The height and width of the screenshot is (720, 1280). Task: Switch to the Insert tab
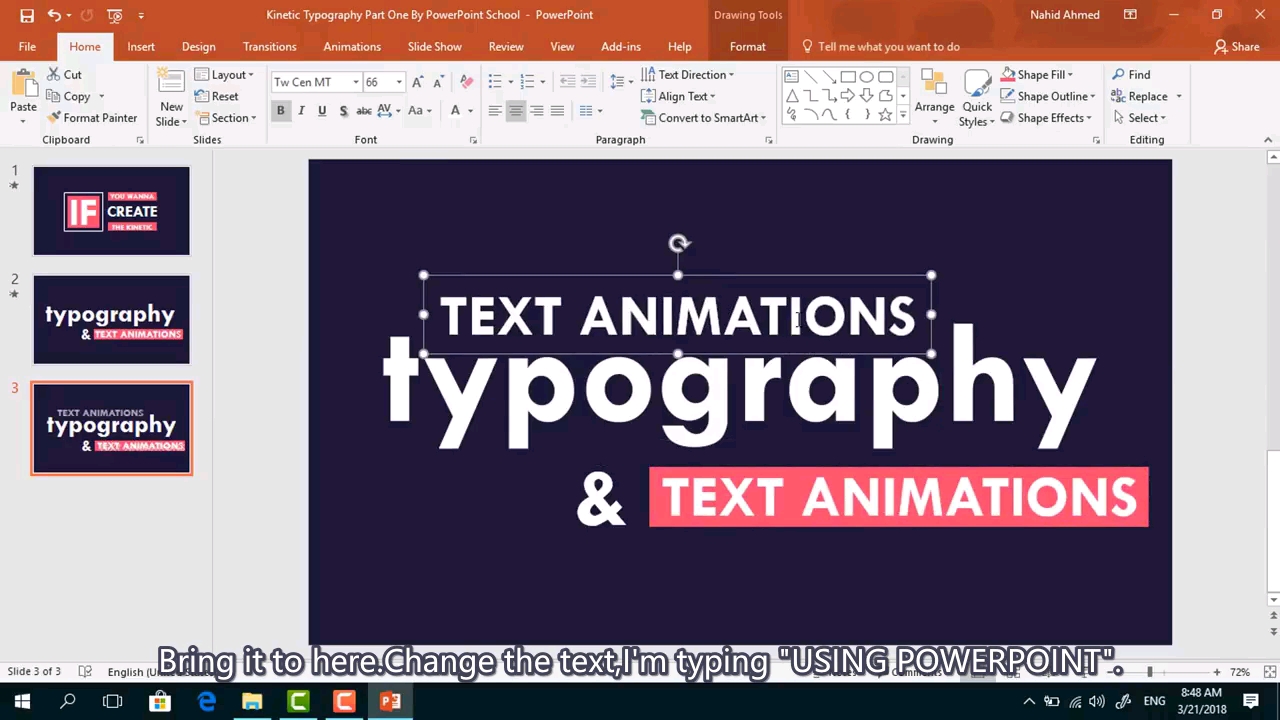141,47
